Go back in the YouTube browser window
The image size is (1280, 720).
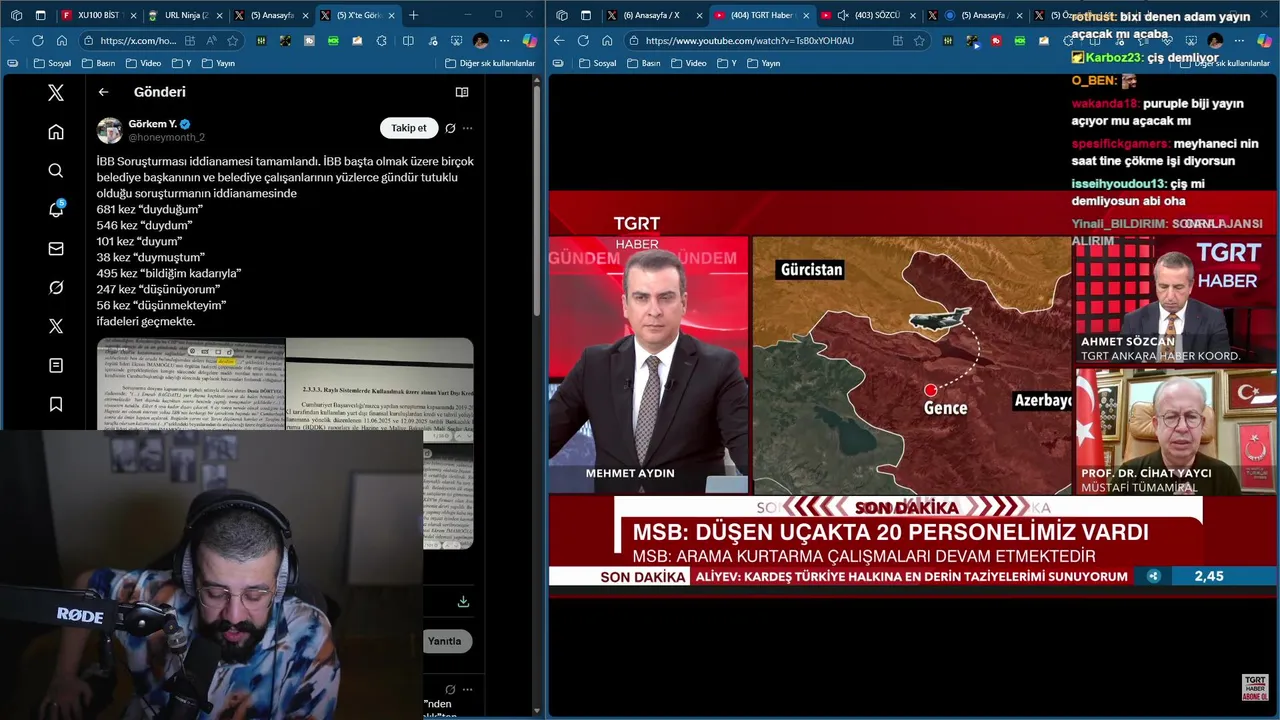559,41
